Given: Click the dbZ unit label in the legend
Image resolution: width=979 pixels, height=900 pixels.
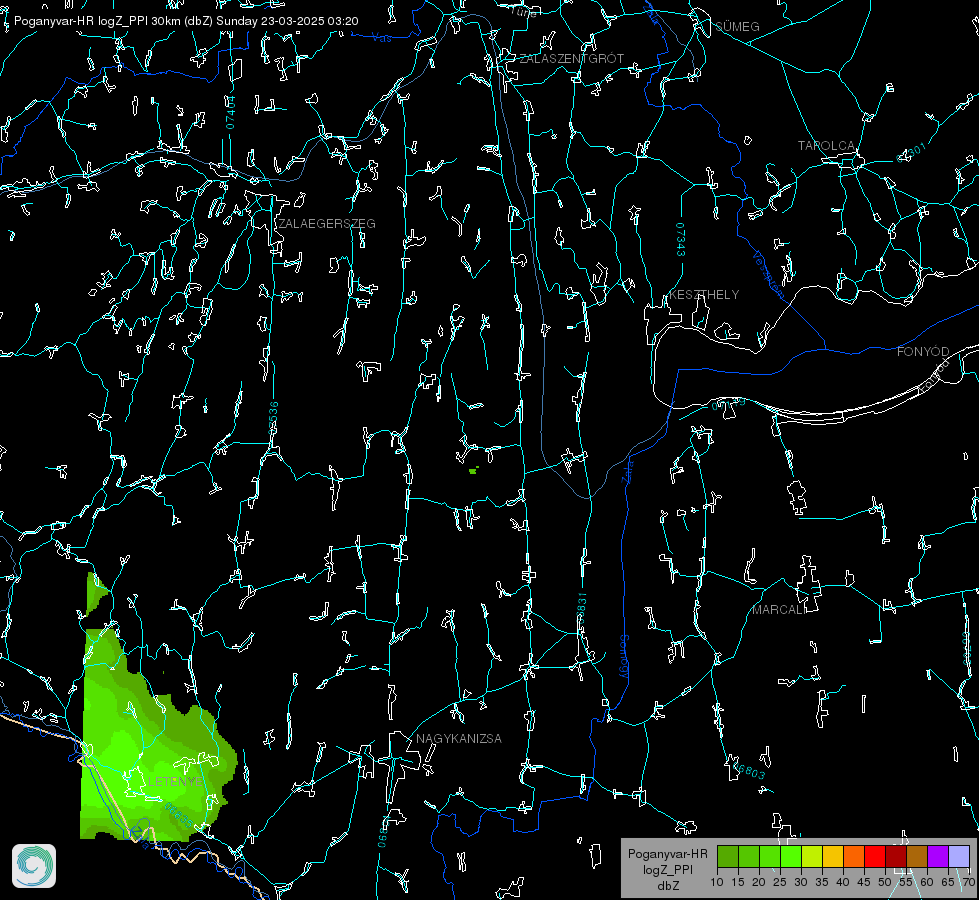Looking at the screenshot, I should 667,886.
